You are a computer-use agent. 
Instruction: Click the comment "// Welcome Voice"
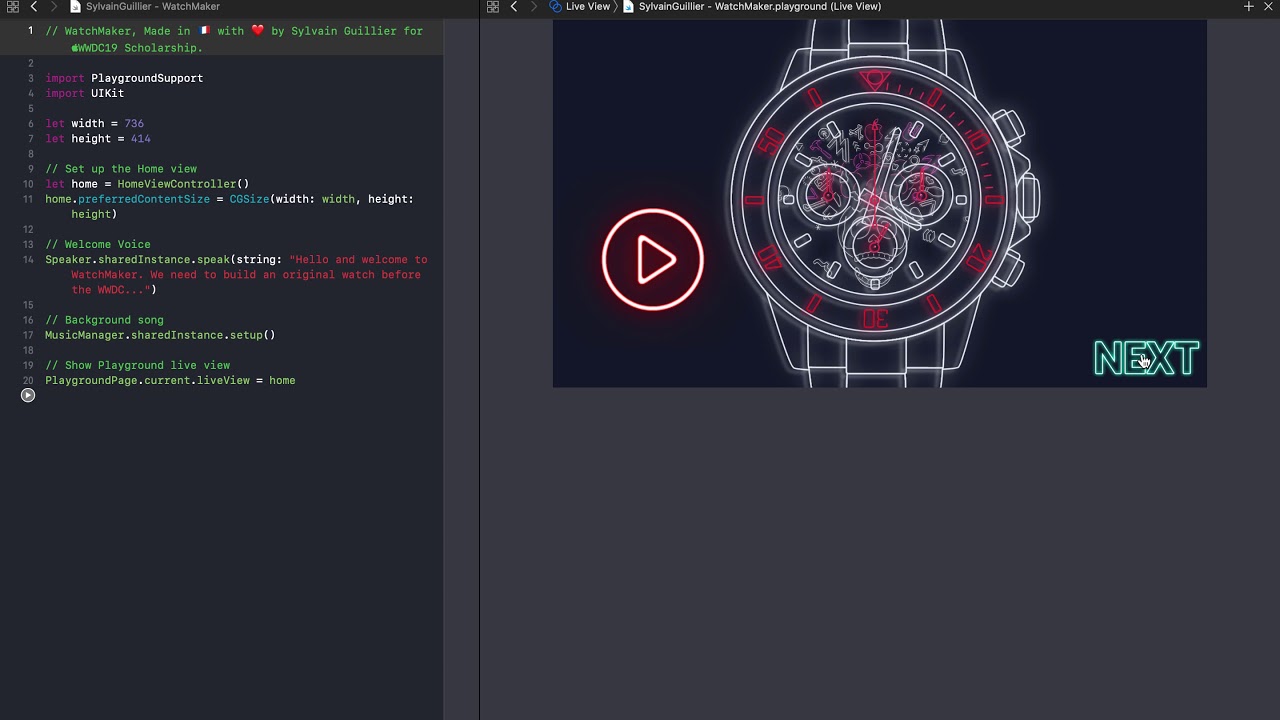[98, 244]
